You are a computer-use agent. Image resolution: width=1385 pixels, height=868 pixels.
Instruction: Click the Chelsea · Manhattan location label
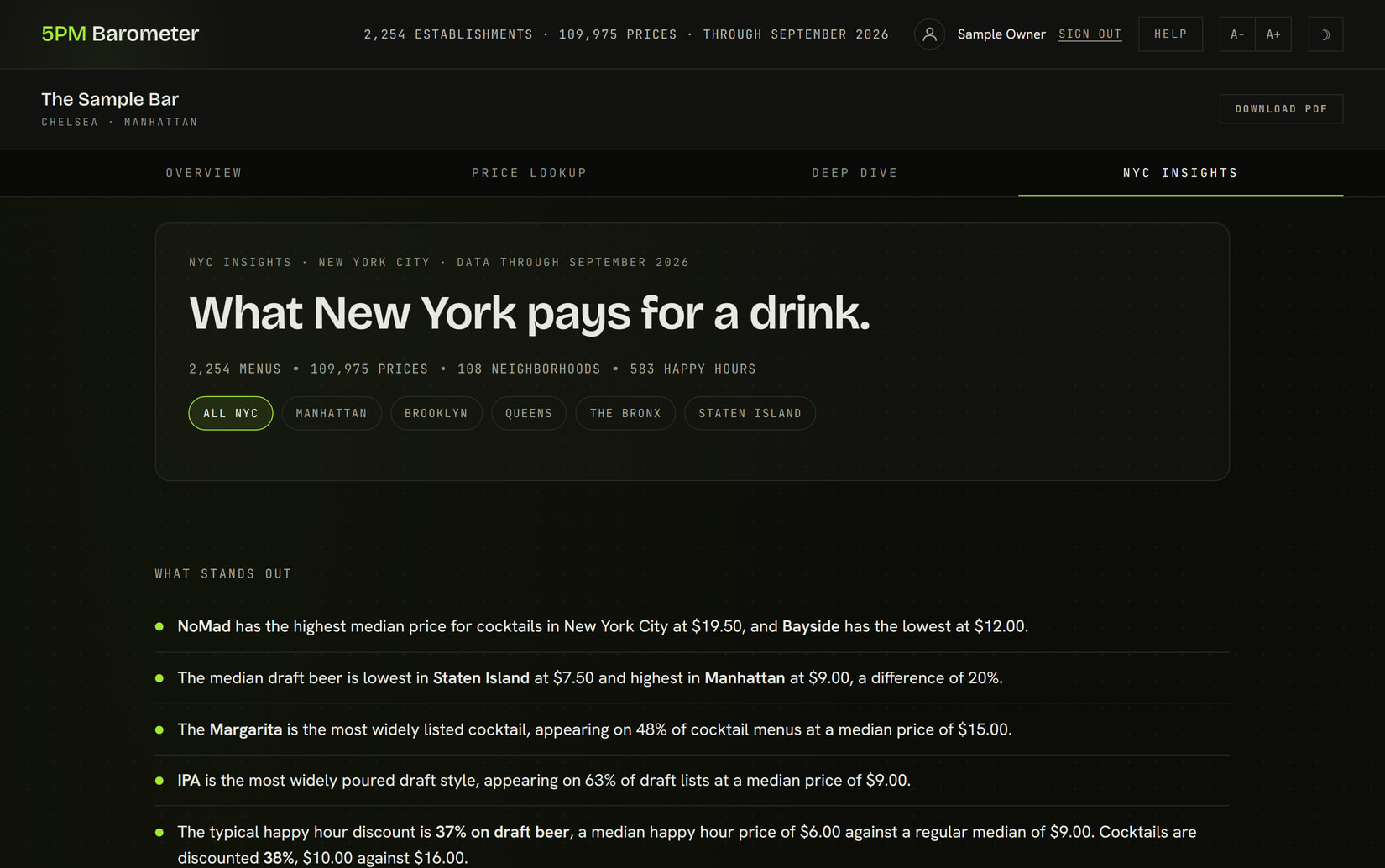coord(119,123)
